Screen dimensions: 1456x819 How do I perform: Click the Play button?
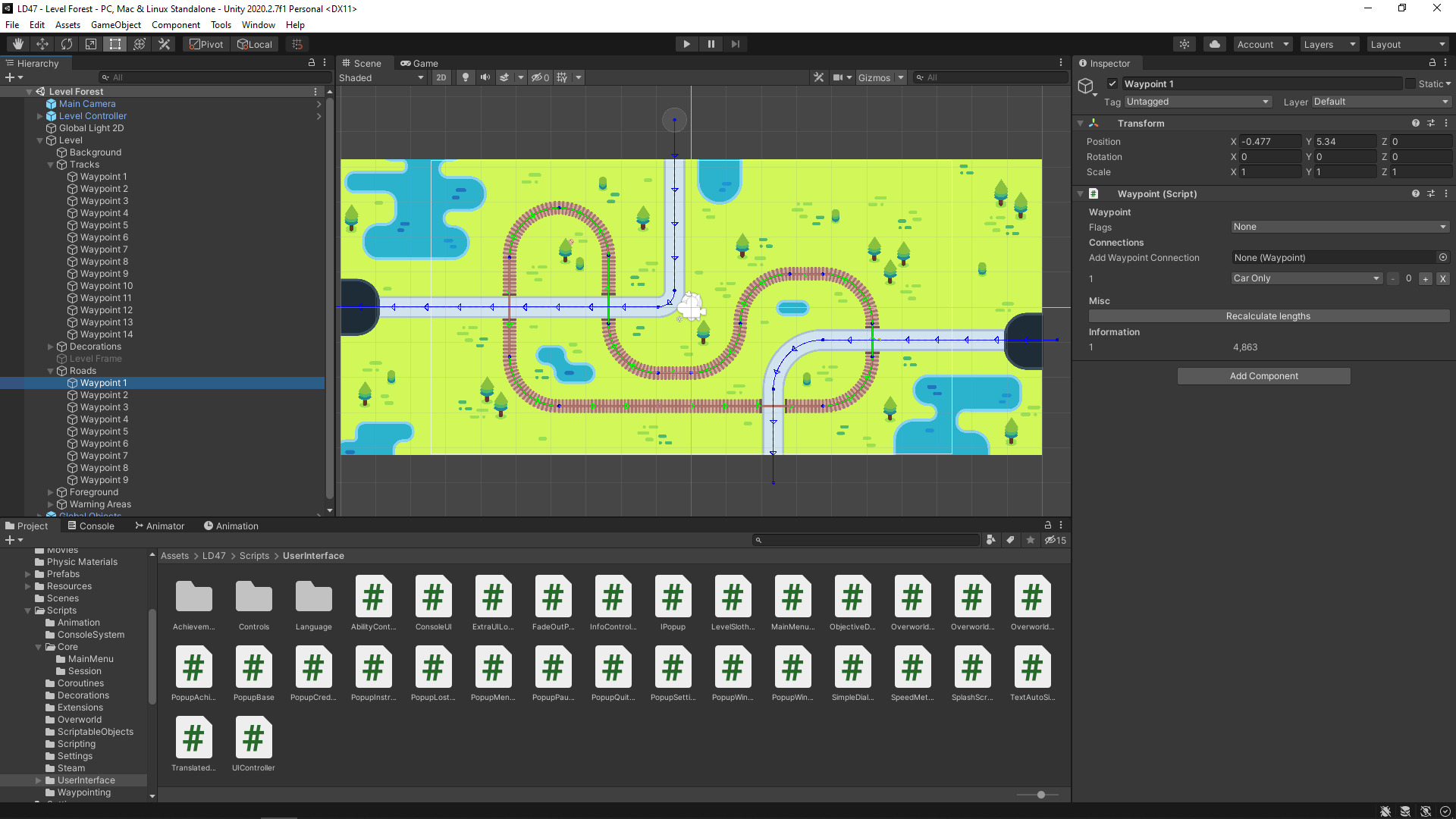coord(687,44)
